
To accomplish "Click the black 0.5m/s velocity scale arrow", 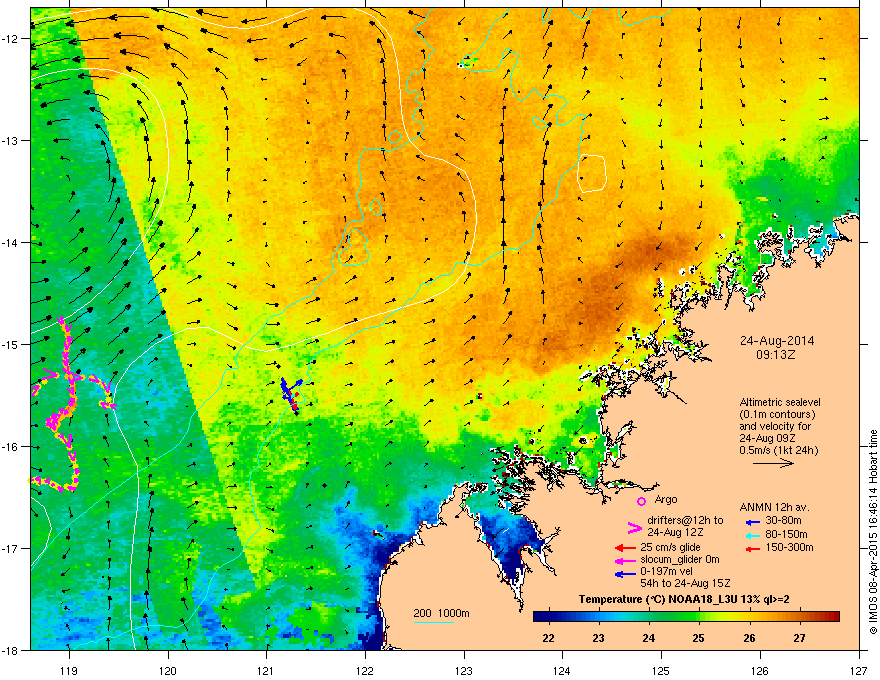I will point(773,463).
